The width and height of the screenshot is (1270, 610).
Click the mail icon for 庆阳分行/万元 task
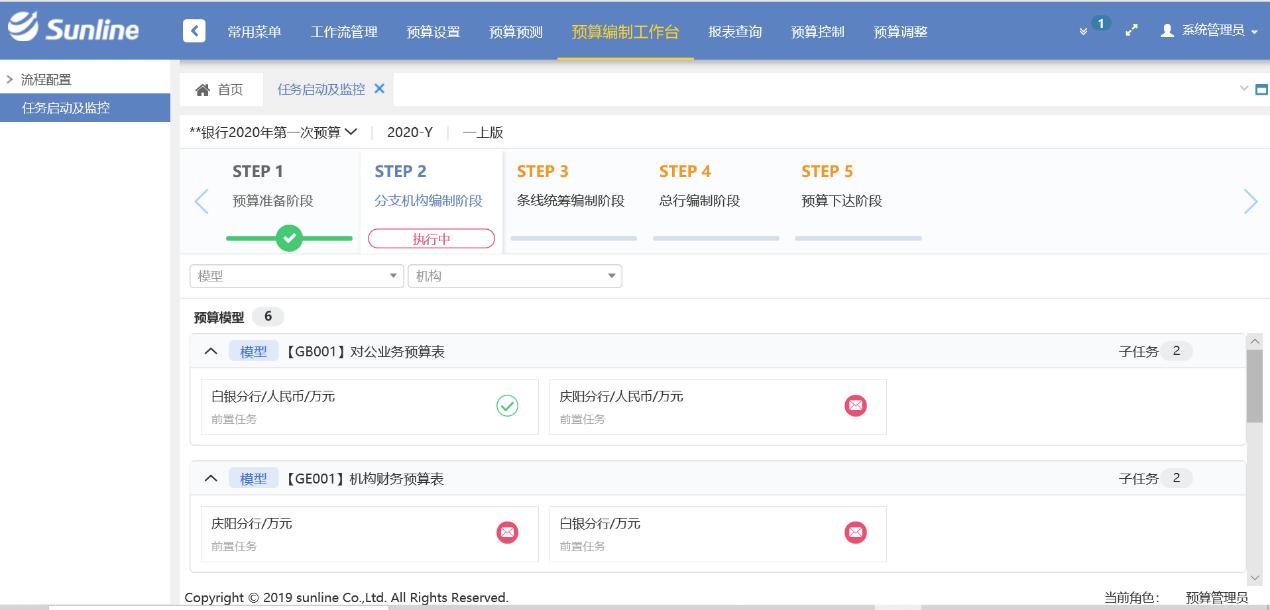[507, 533]
